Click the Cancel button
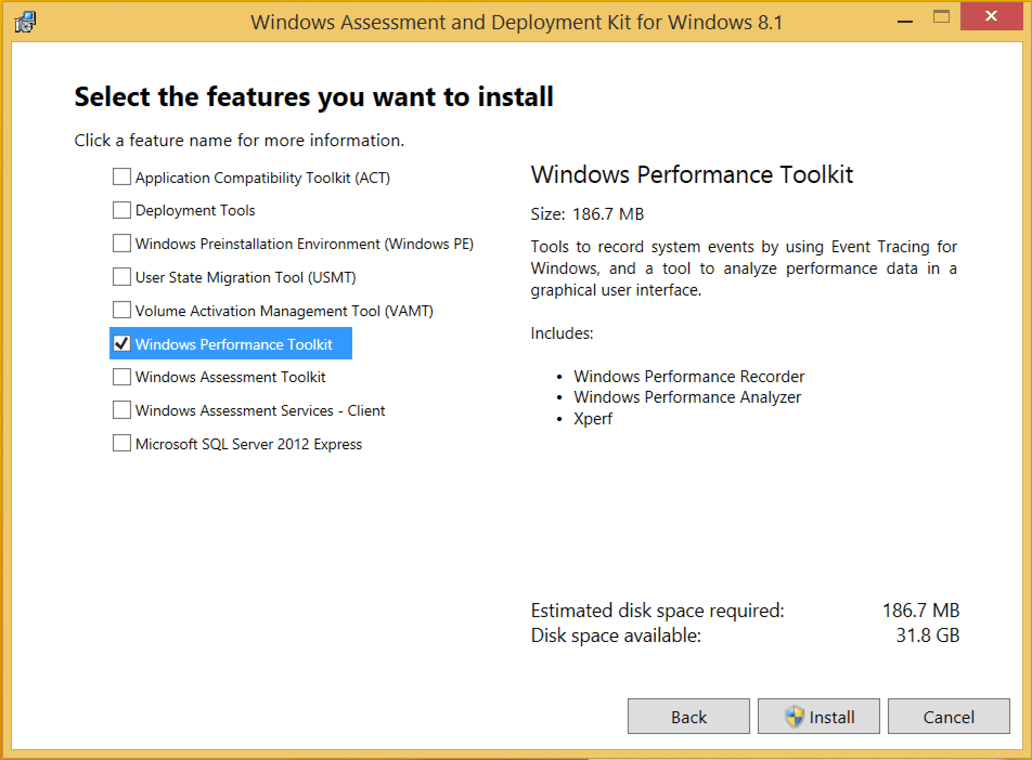Image resolution: width=1032 pixels, height=760 pixels. [x=948, y=716]
